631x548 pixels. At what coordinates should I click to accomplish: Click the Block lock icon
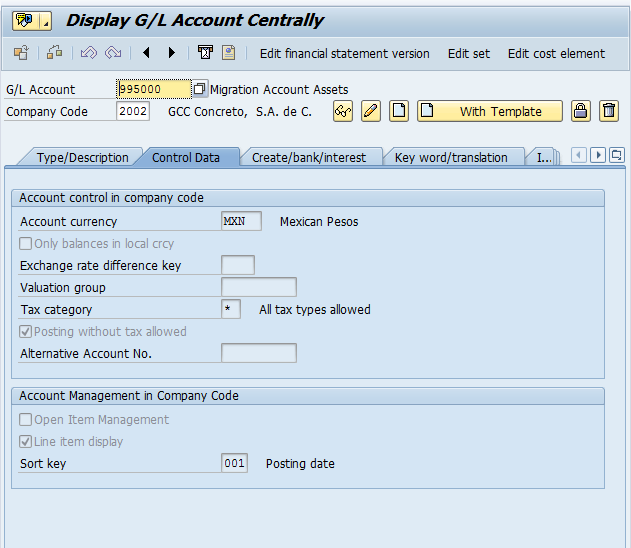(580, 111)
